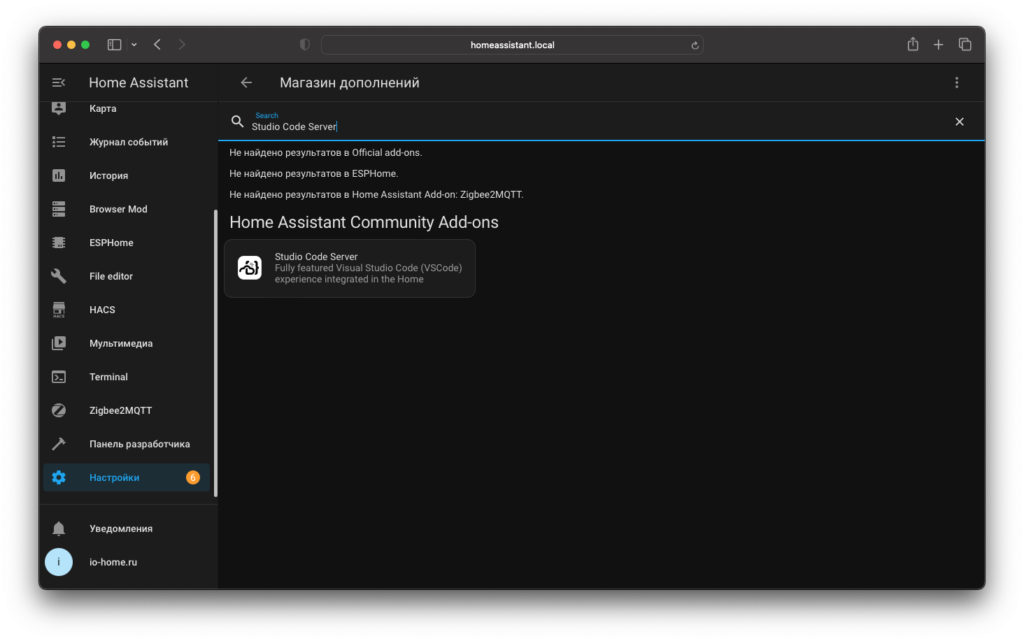Click the homeassistant.local address bar

[x=512, y=45]
